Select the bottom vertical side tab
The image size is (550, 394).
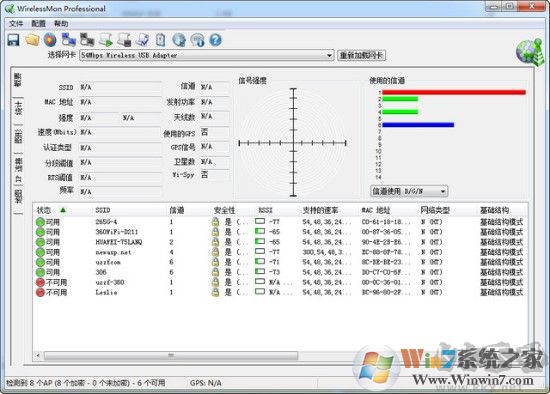click(x=18, y=196)
